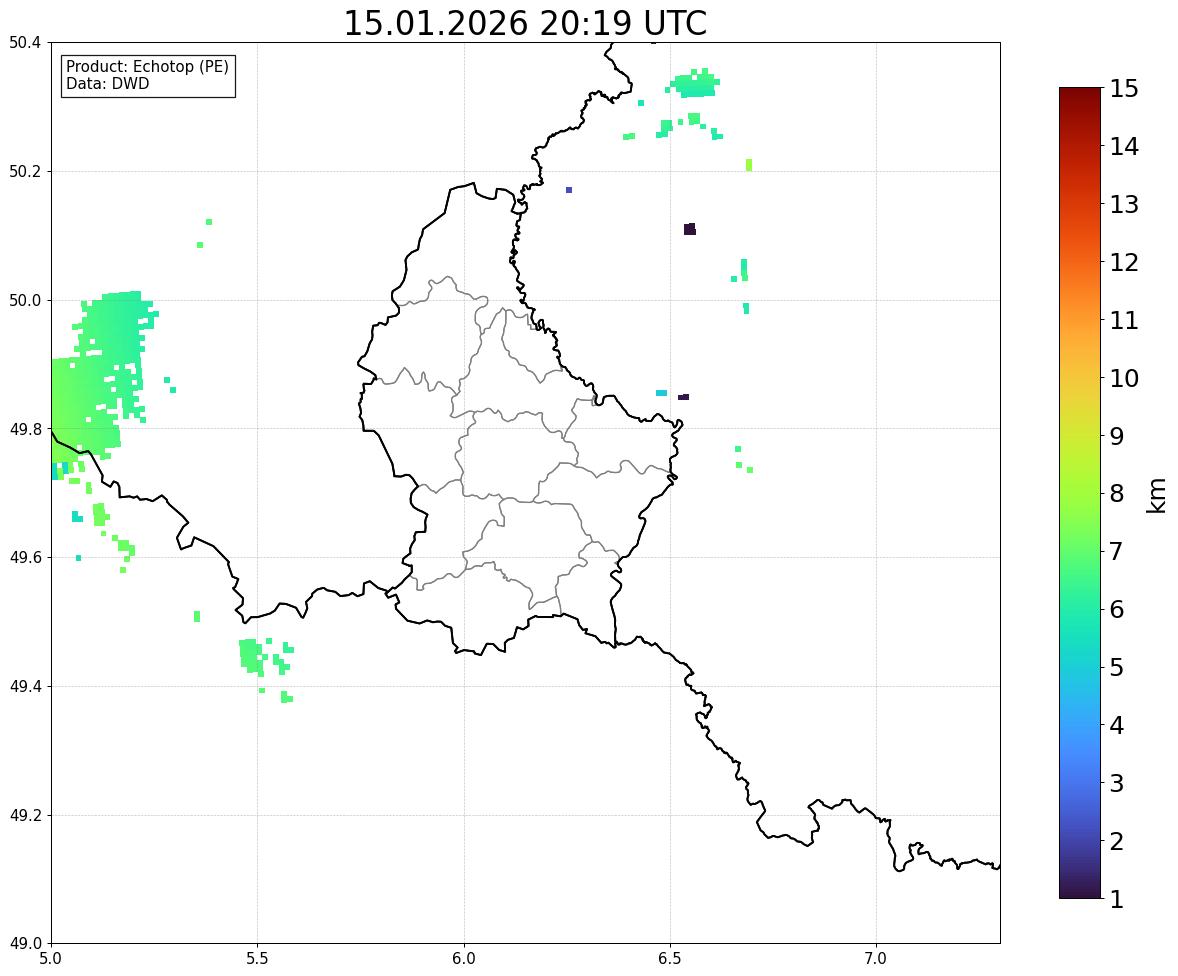Click the y-axis label 49.8
This screenshot has height=976, width=1178.
(25, 429)
